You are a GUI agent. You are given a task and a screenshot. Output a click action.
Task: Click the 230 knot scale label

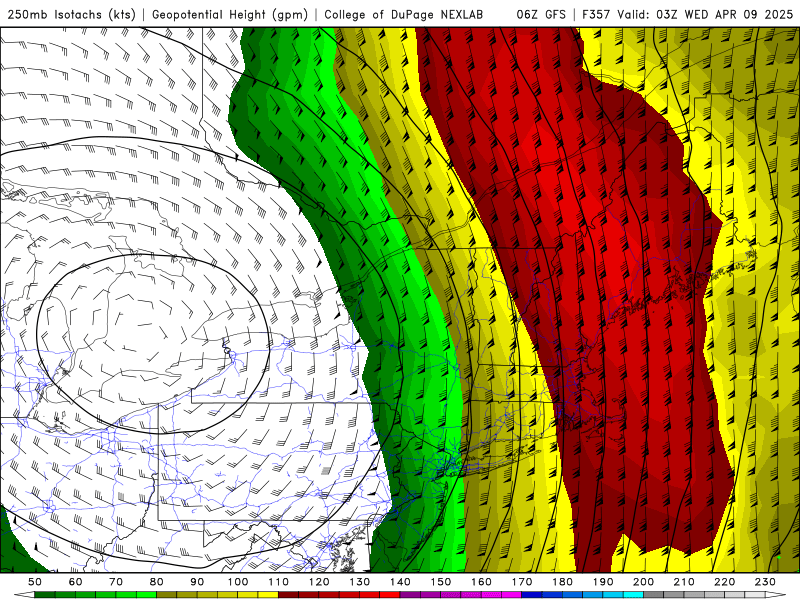(x=765, y=582)
